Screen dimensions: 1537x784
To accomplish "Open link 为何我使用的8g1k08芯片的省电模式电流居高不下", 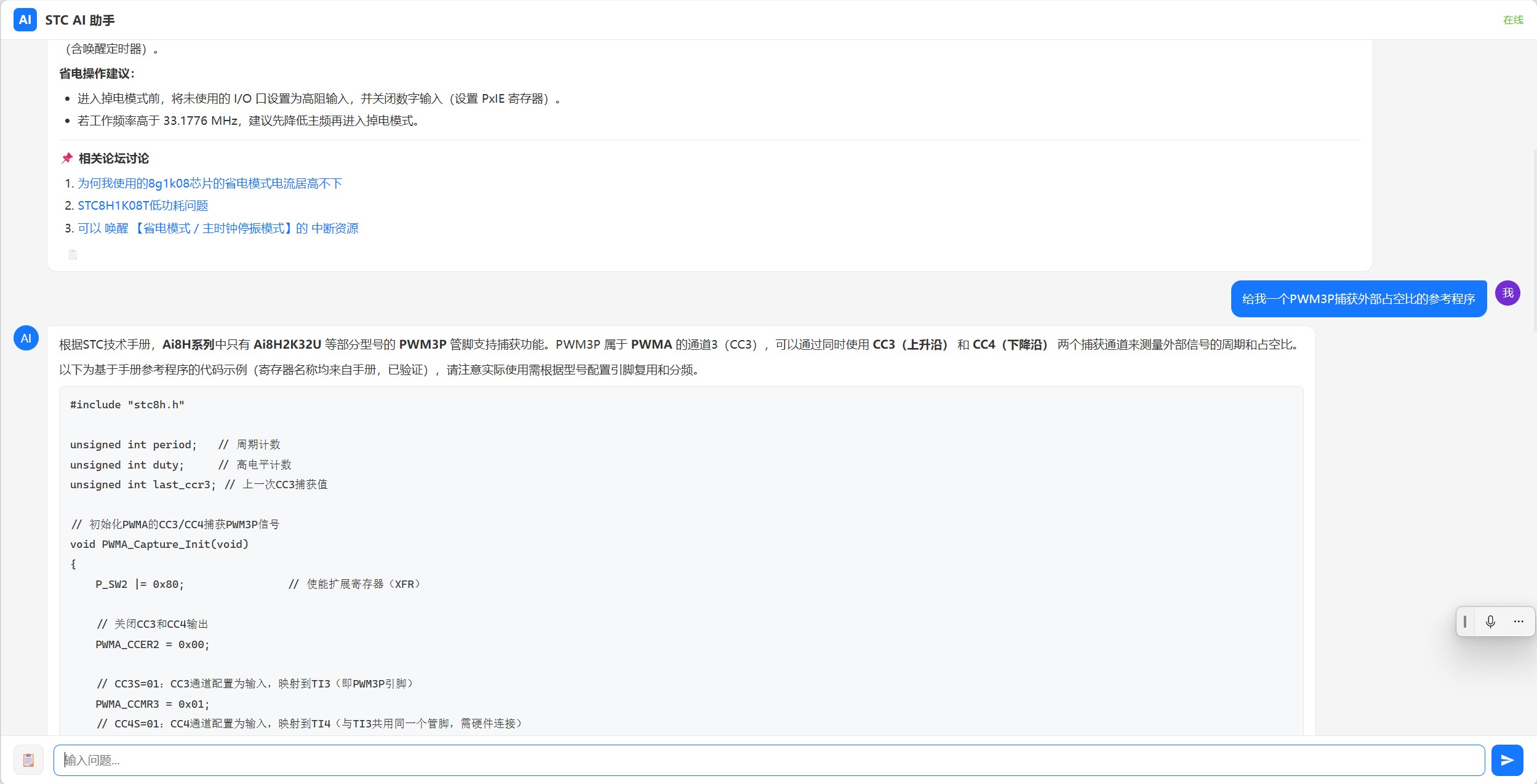I will pos(210,184).
